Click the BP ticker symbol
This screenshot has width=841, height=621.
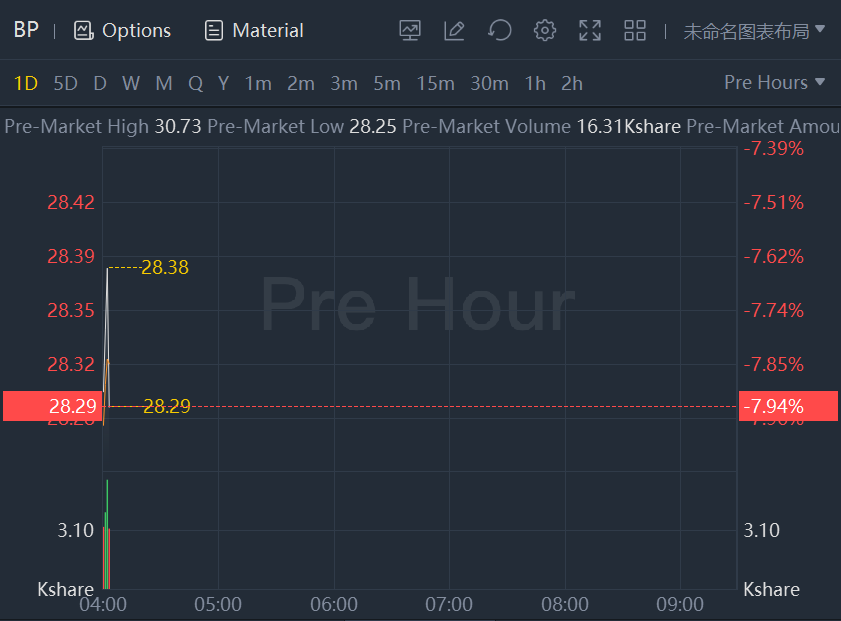(x=26, y=30)
